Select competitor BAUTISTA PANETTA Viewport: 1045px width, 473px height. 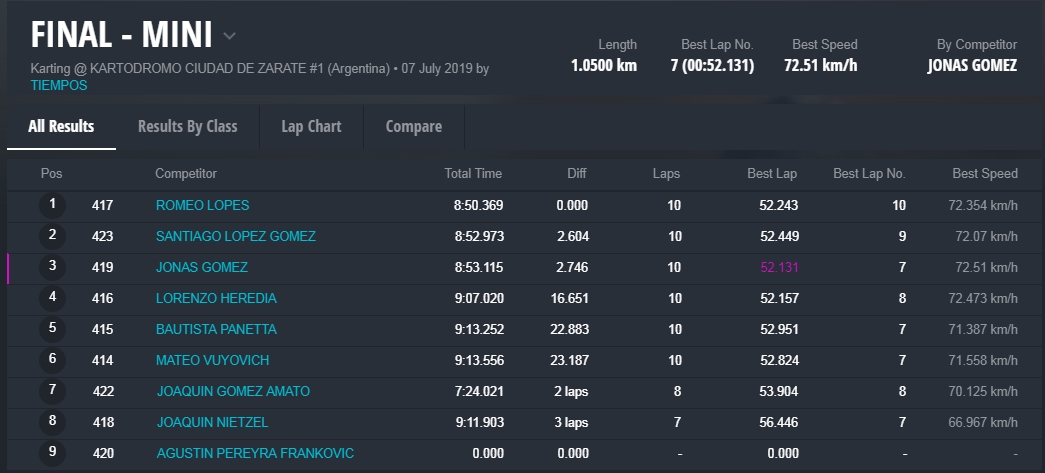[x=216, y=329]
